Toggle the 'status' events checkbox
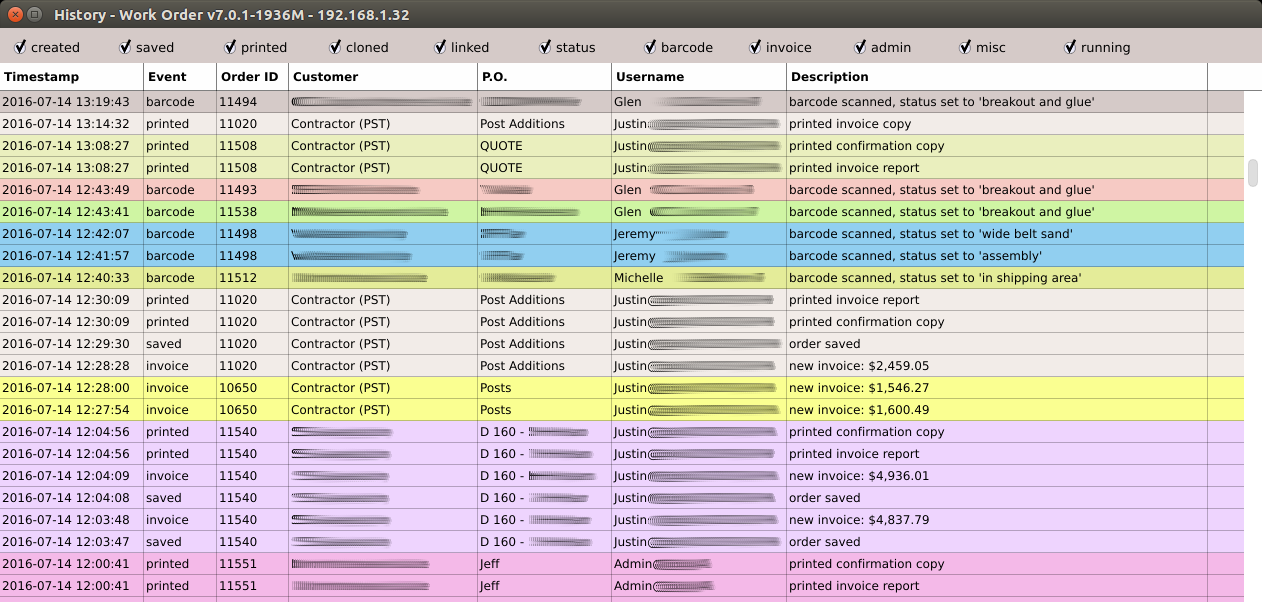This screenshot has width=1262, height=602. [x=546, y=47]
